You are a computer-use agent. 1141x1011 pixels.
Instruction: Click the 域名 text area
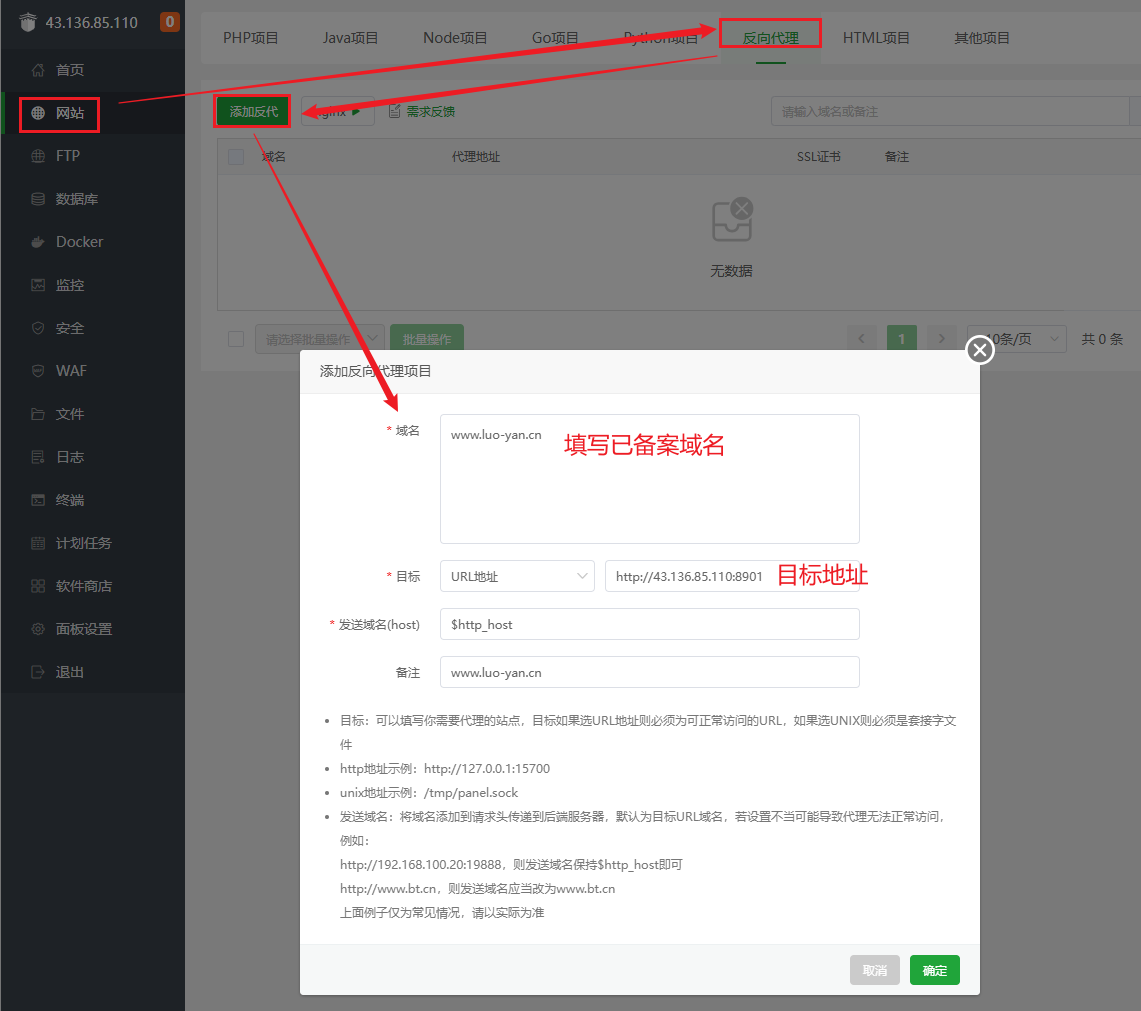coord(649,479)
